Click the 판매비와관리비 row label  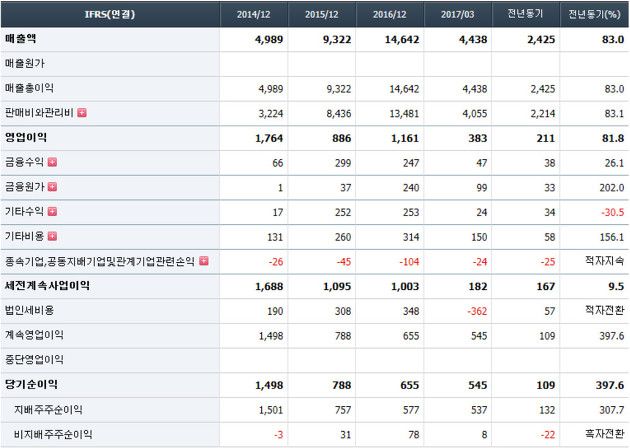click(x=39, y=113)
